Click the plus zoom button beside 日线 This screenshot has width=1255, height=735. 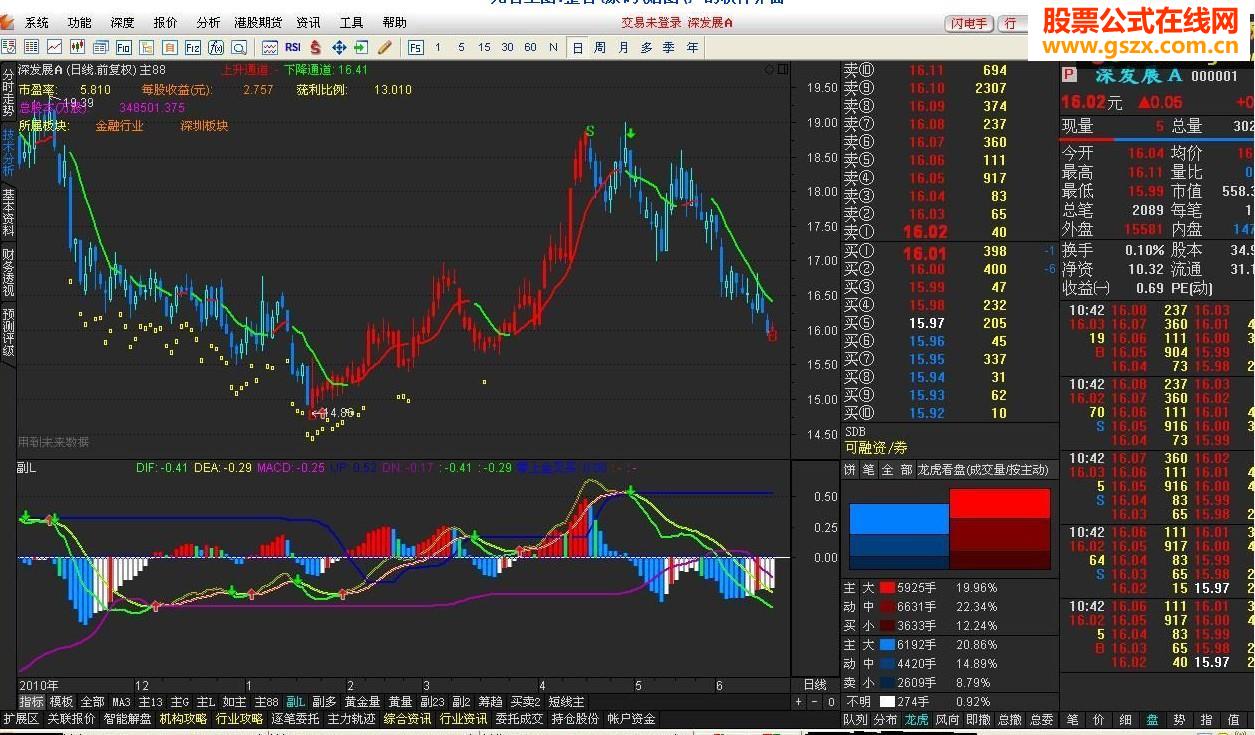pos(798,702)
